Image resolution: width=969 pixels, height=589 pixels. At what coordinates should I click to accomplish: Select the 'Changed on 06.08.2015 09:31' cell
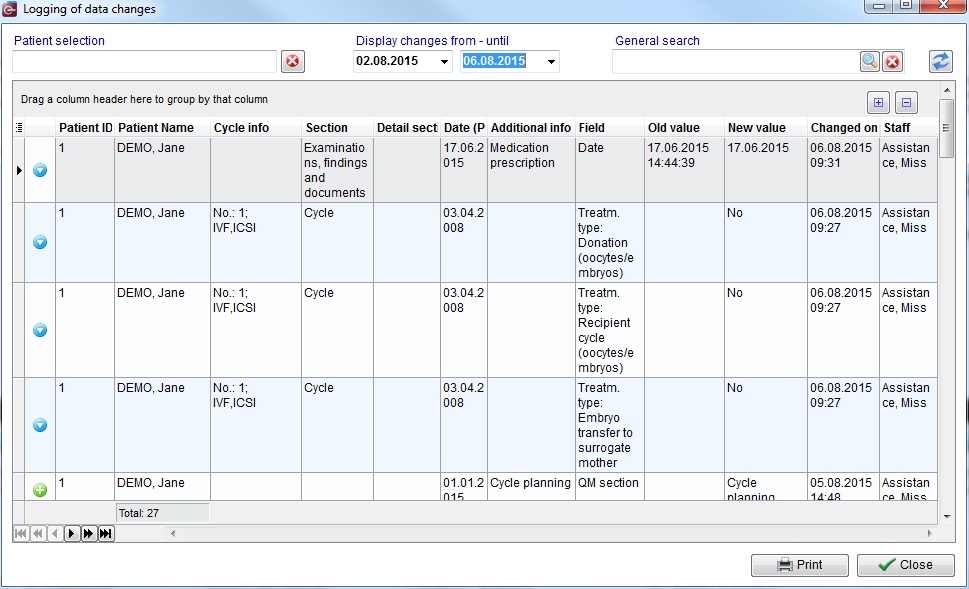(x=844, y=170)
